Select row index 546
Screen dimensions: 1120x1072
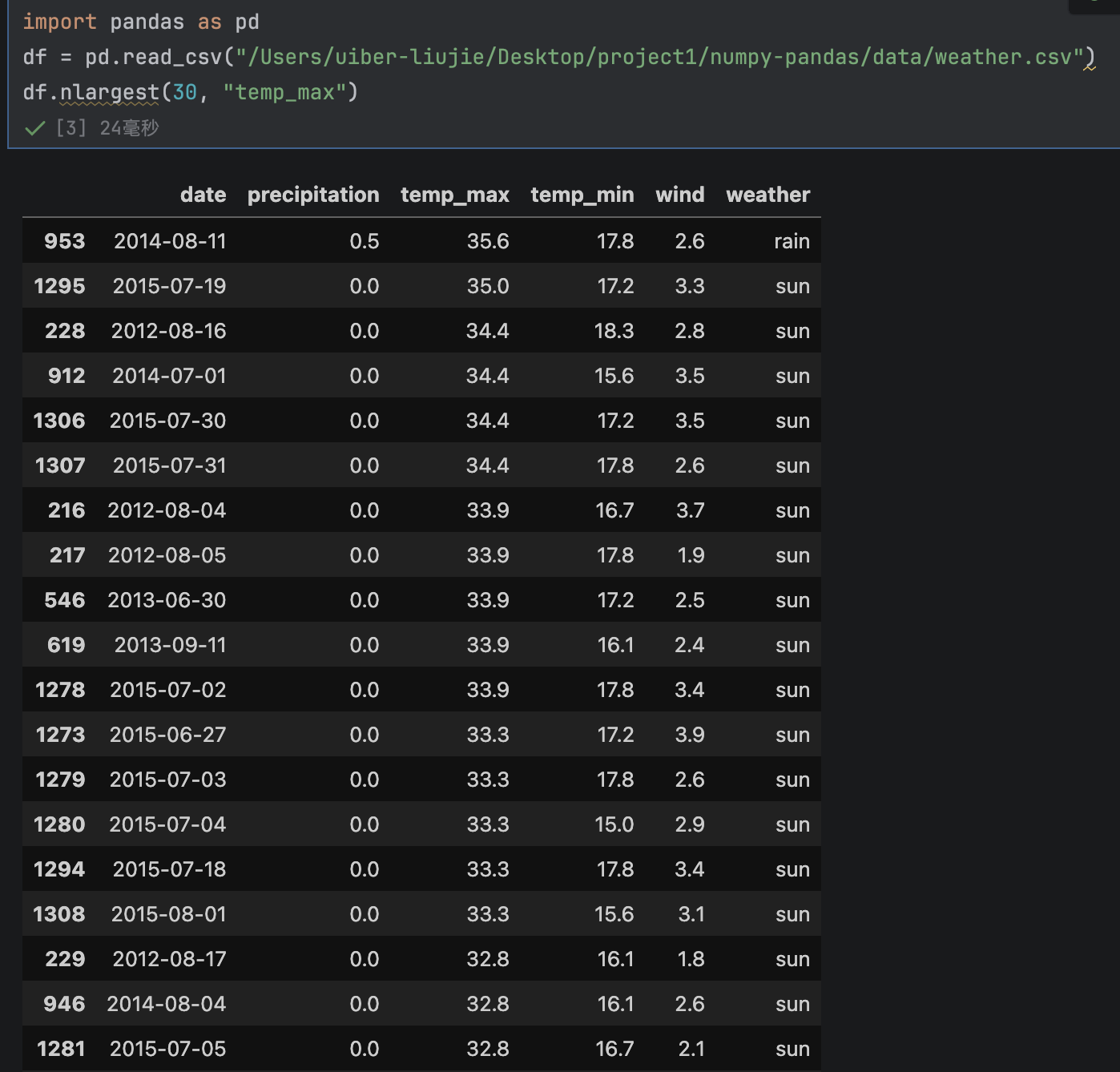65,600
